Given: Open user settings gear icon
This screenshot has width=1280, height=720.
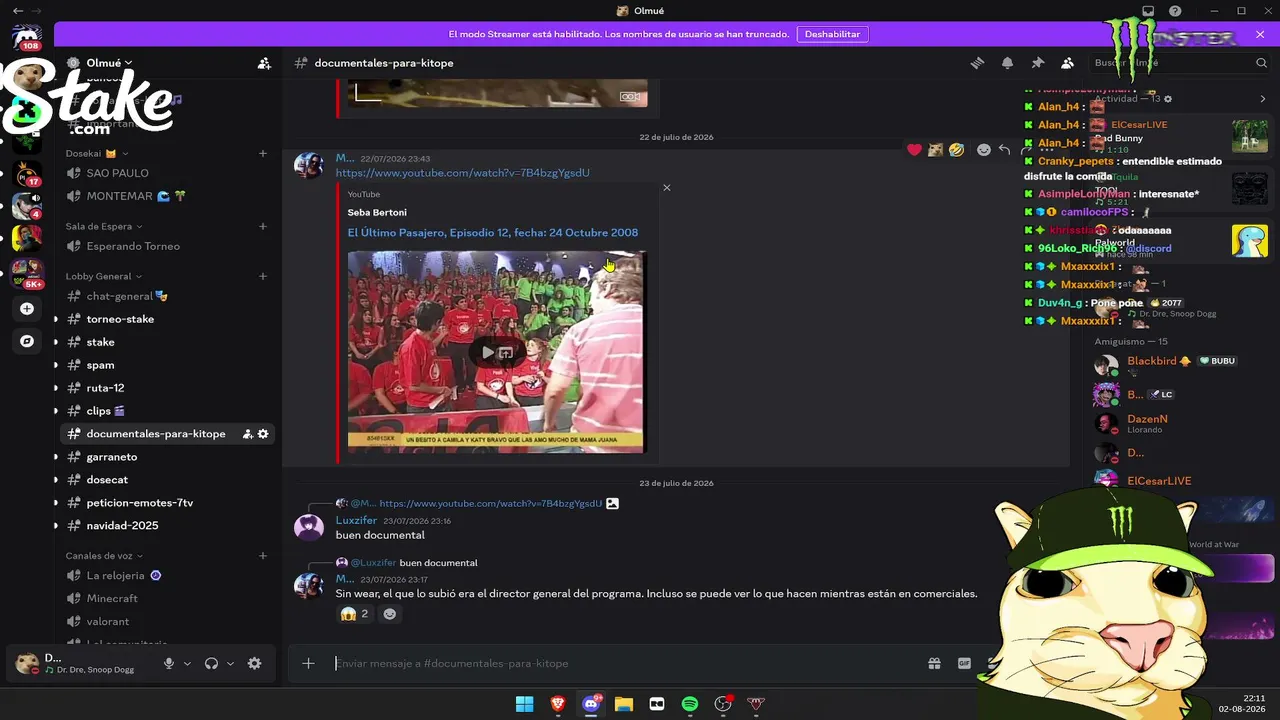Looking at the screenshot, I should (254, 663).
